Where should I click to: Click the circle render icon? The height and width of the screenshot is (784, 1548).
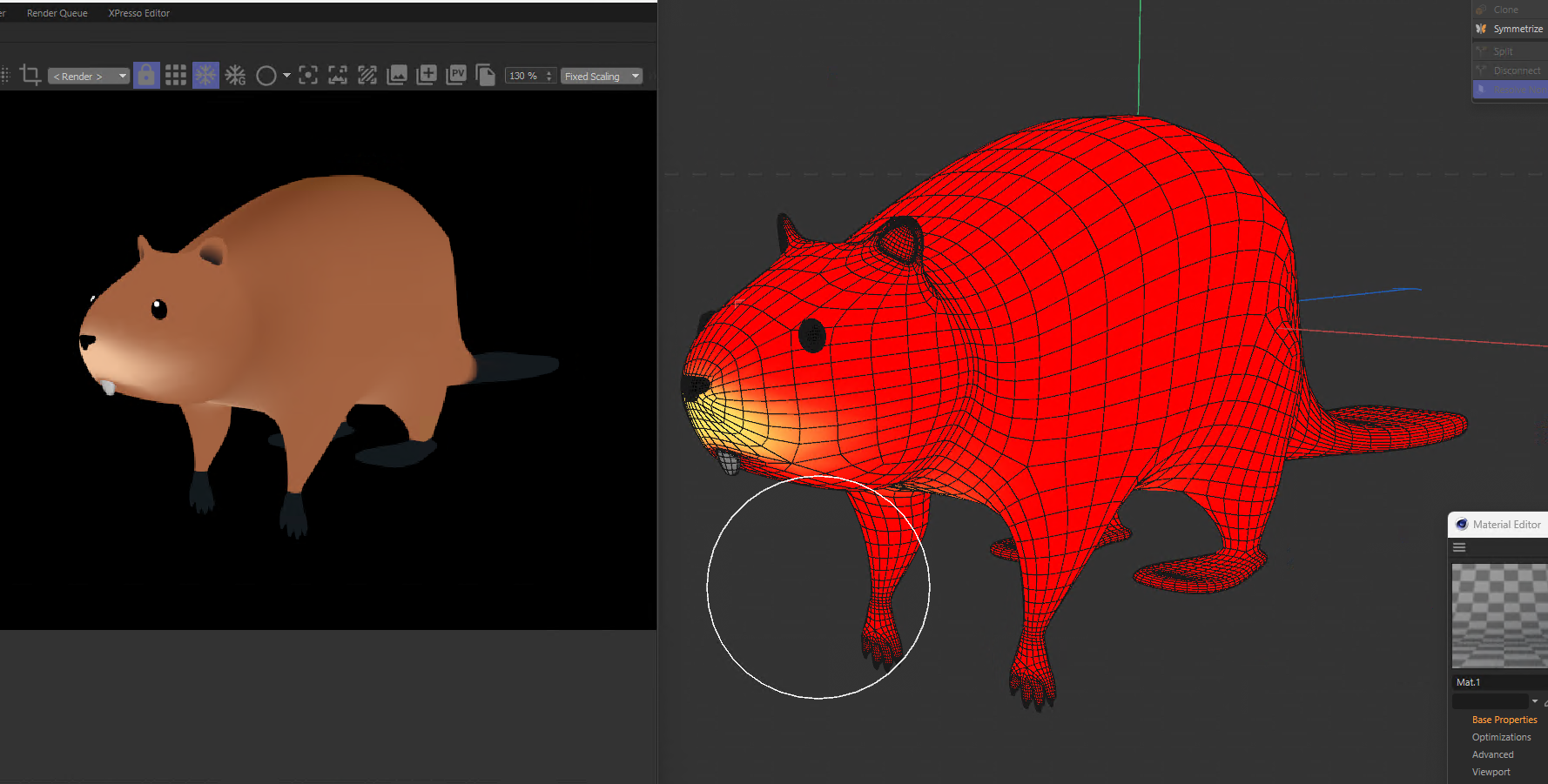click(266, 76)
